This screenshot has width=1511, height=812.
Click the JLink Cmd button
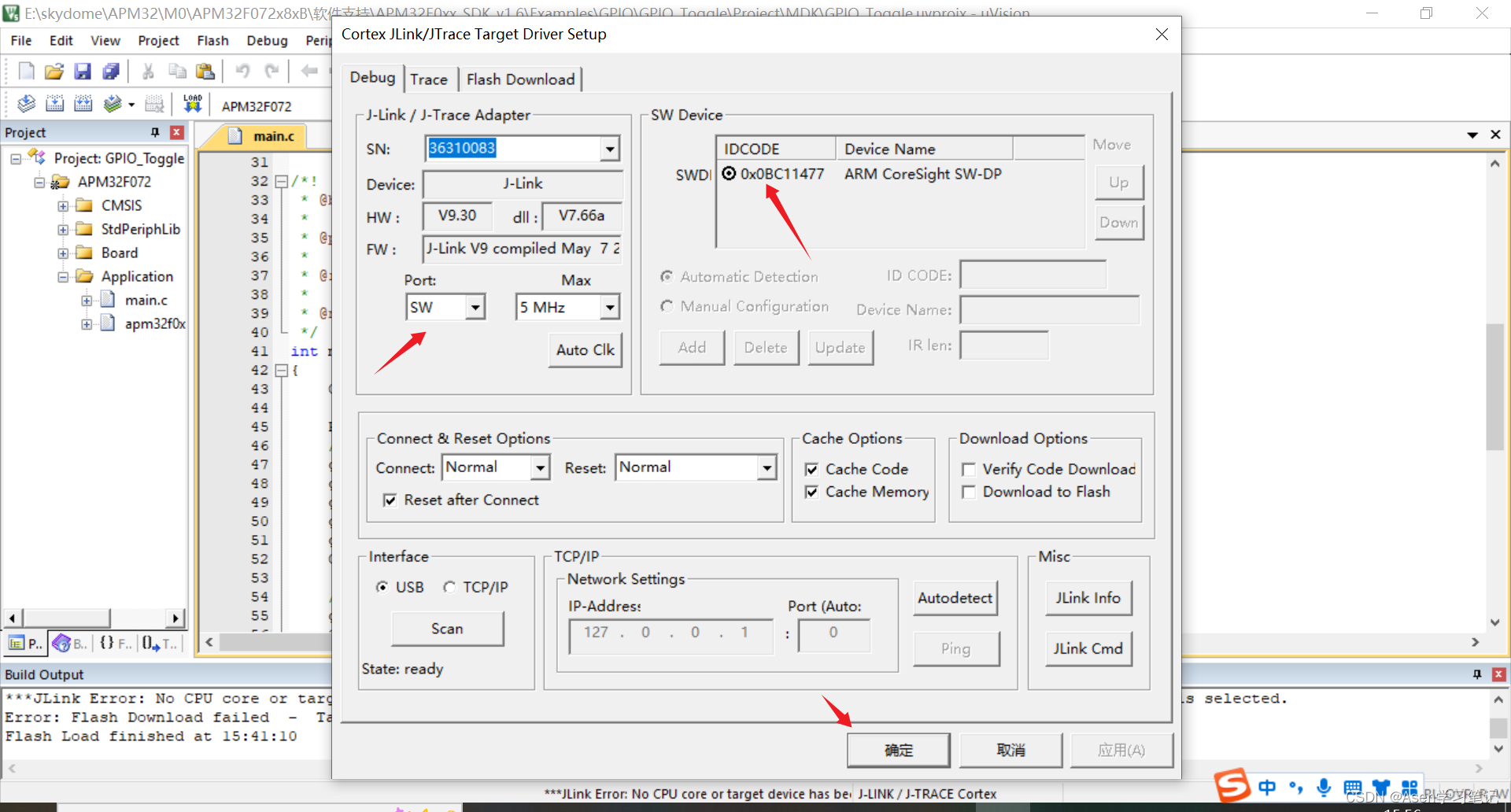pos(1088,648)
